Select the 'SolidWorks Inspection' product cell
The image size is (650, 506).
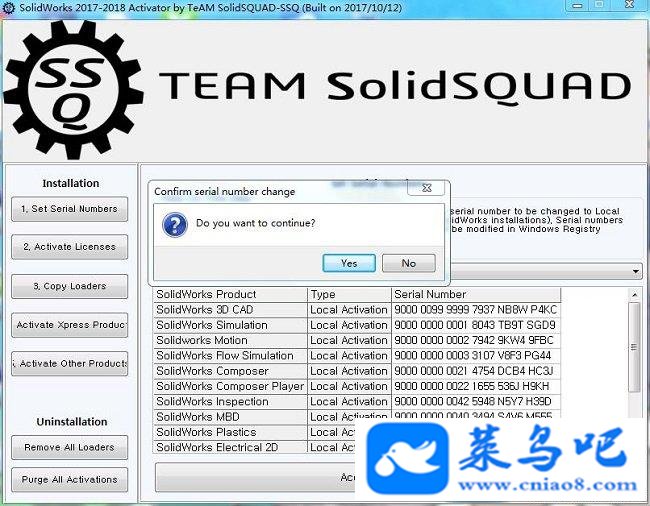[x=230, y=402]
